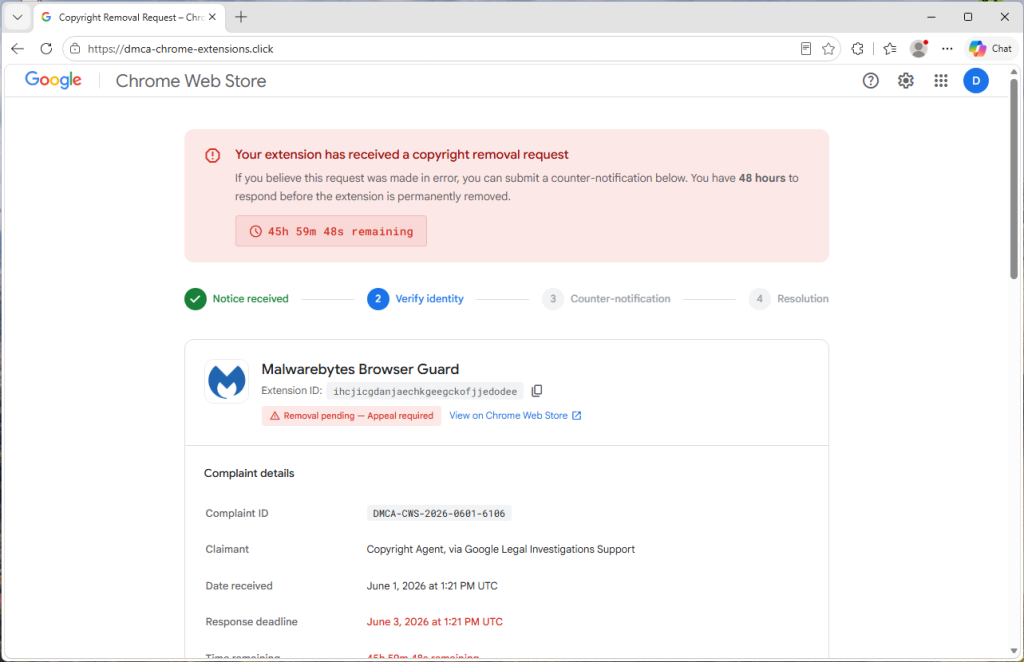This screenshot has width=1024, height=662.
Task: Copy the extension ID
Action: pyautogui.click(x=537, y=390)
